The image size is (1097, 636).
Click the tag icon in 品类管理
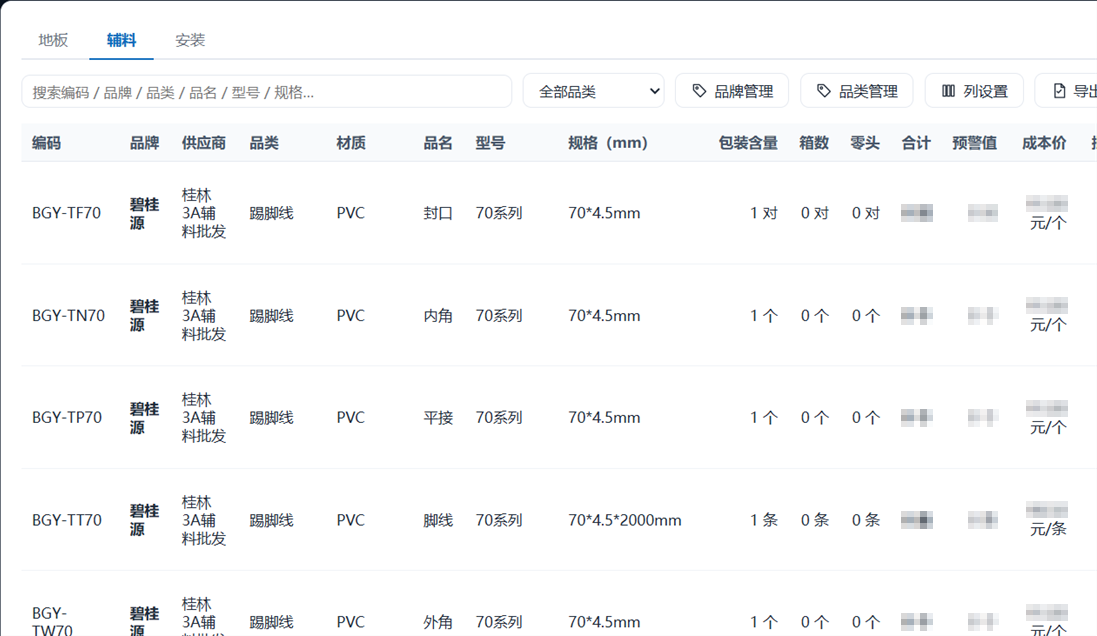pyautogui.click(x=823, y=91)
